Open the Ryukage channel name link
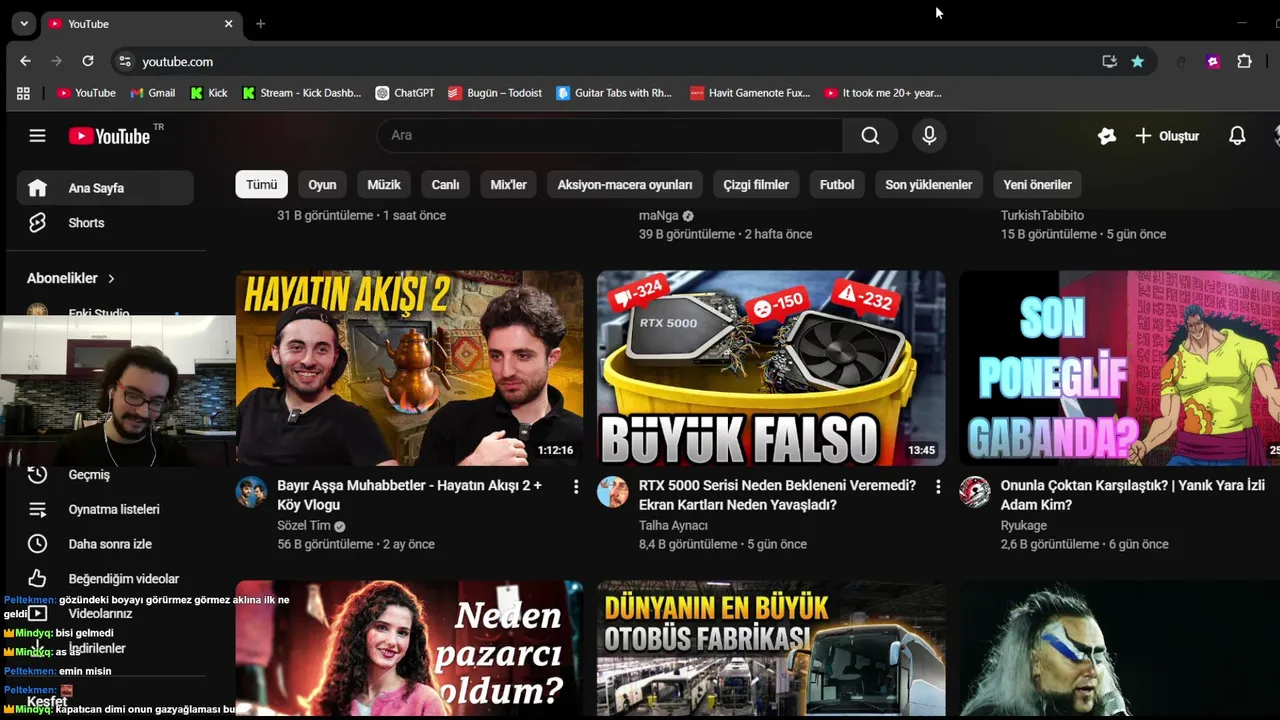This screenshot has width=1280, height=720. pos(1024,525)
